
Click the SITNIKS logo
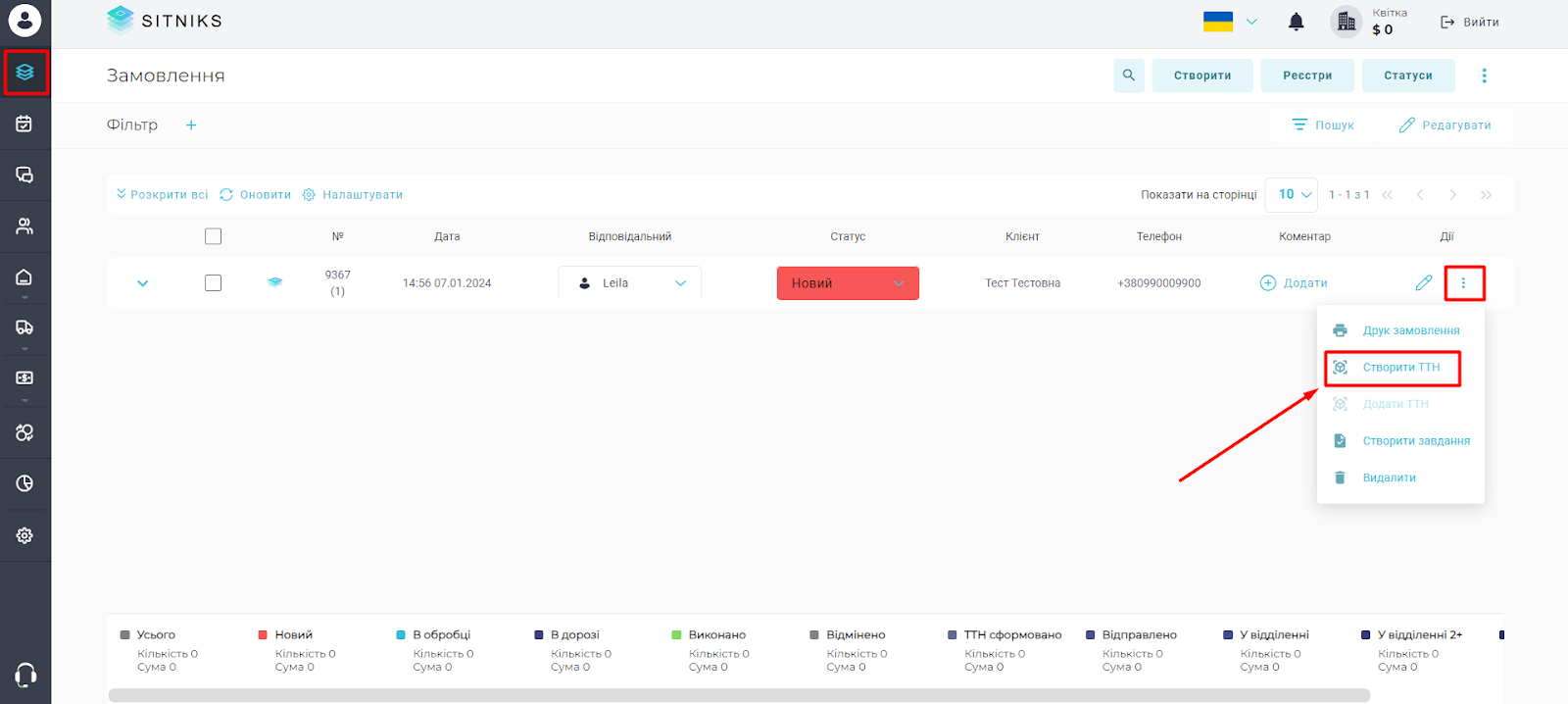pyautogui.click(x=165, y=21)
